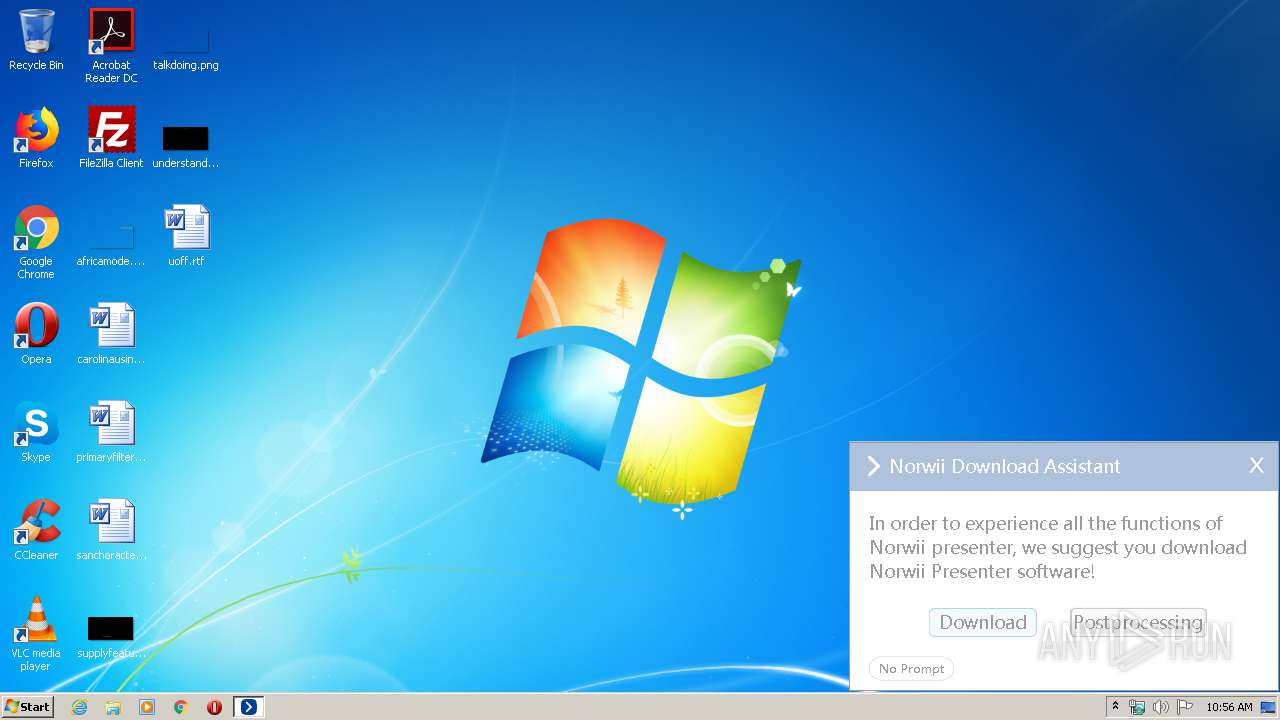This screenshot has width=1280, height=720.
Task: Launch the CCleaner desktop shortcut
Action: tap(36, 530)
